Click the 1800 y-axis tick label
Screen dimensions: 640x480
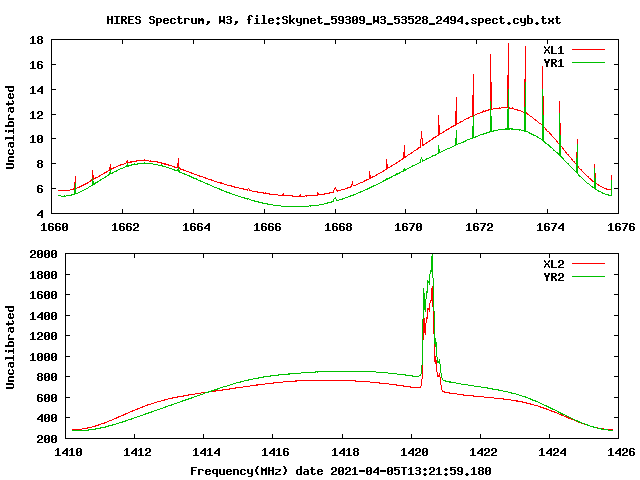43,275
